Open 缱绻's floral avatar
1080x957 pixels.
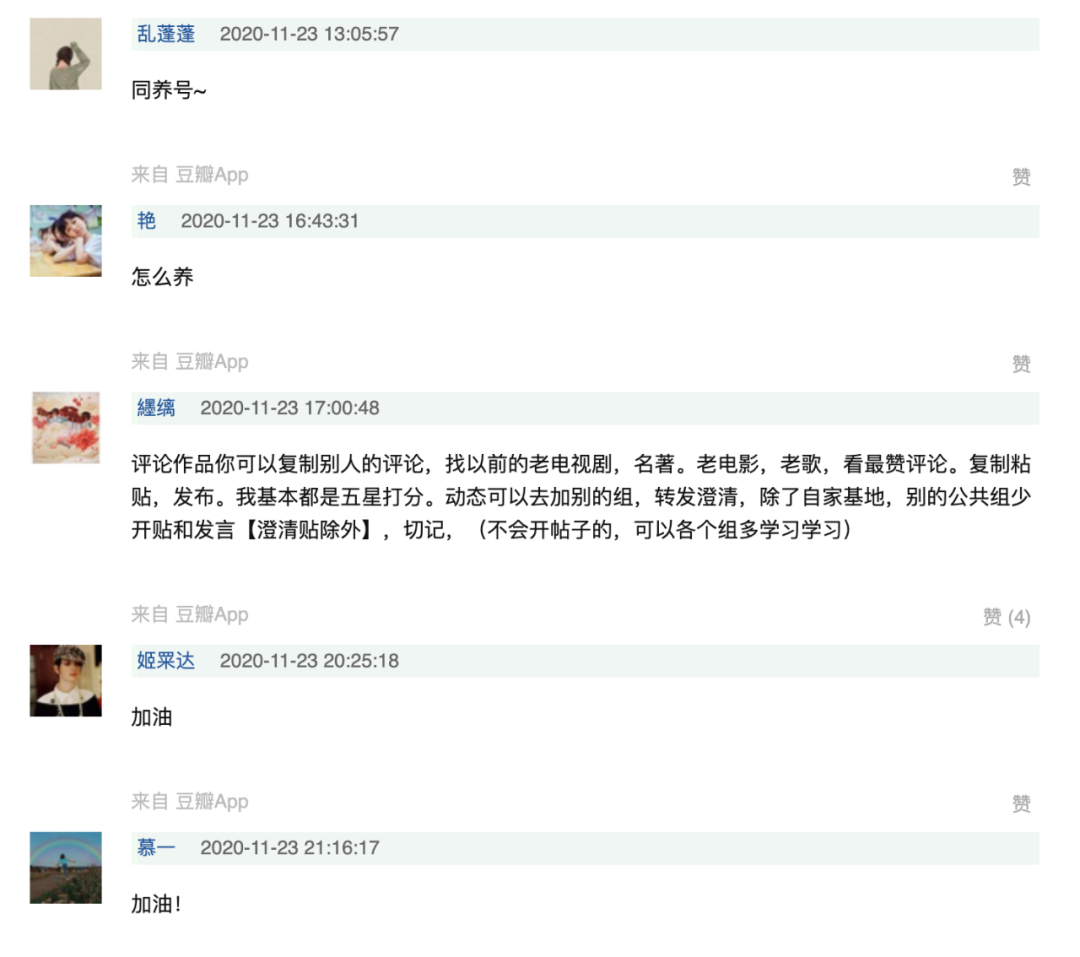pyautogui.click(x=65, y=427)
